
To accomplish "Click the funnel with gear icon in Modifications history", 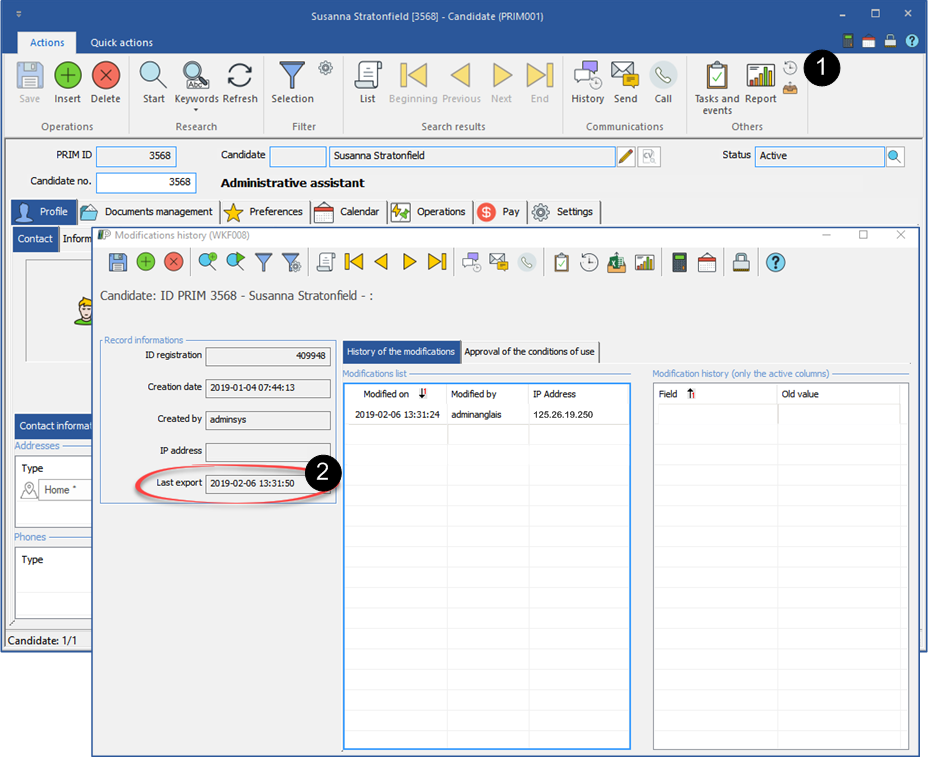I will (291, 262).
